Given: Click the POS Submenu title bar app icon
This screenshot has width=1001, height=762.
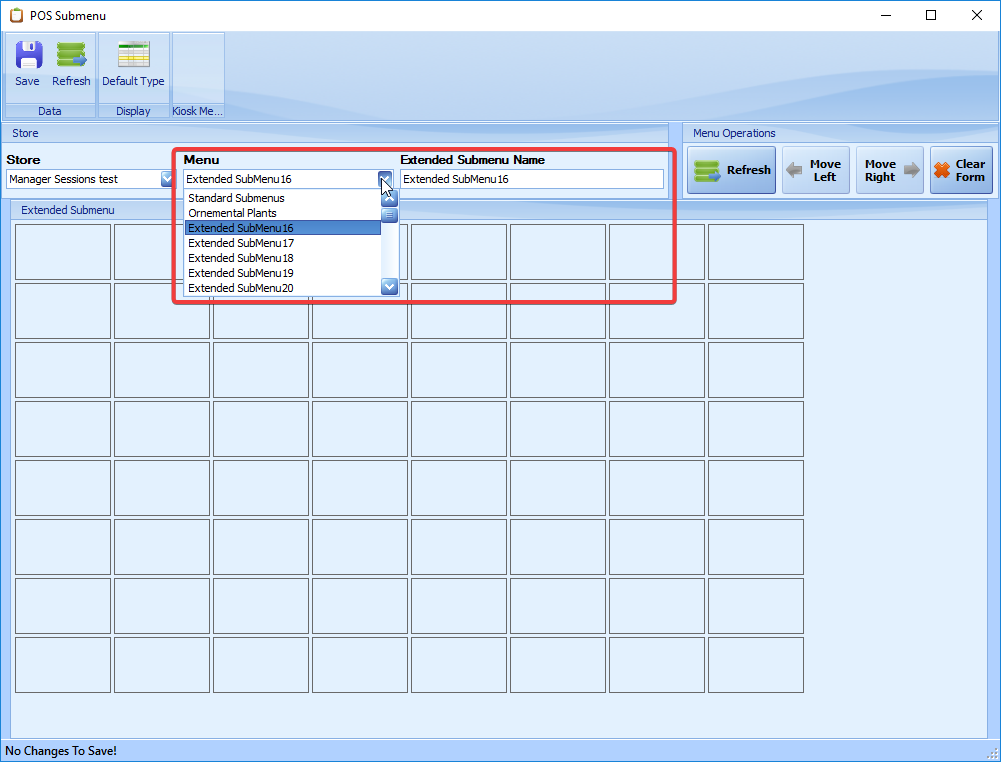Looking at the screenshot, I should (x=16, y=16).
